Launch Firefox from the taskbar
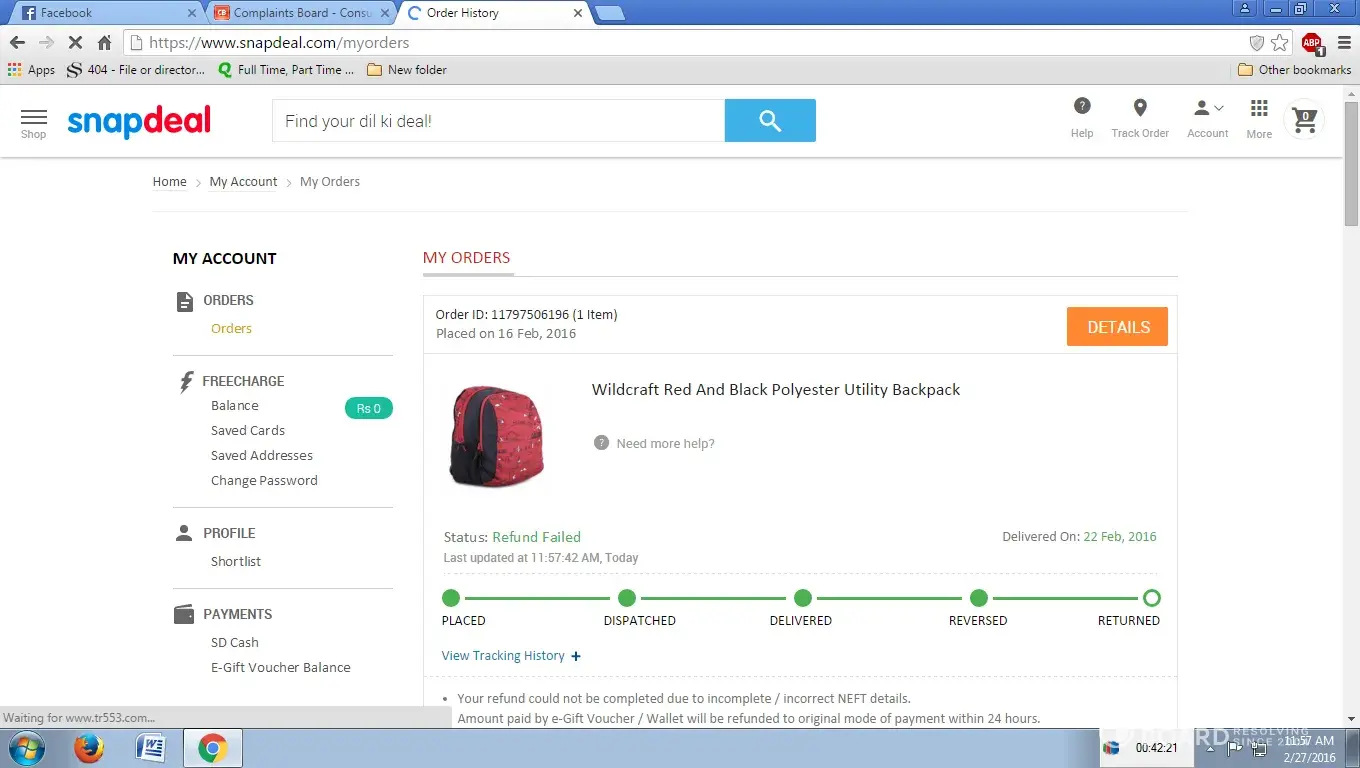This screenshot has height=768, width=1360. [89, 748]
